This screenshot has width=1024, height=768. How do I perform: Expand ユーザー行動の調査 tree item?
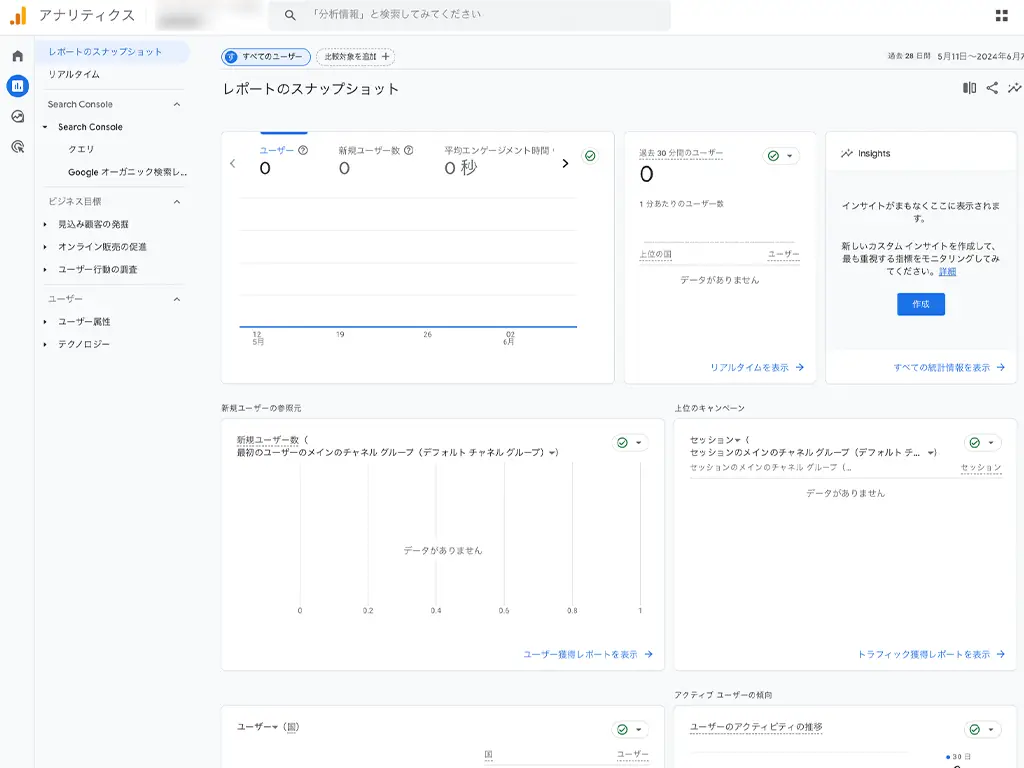click(x=45, y=270)
